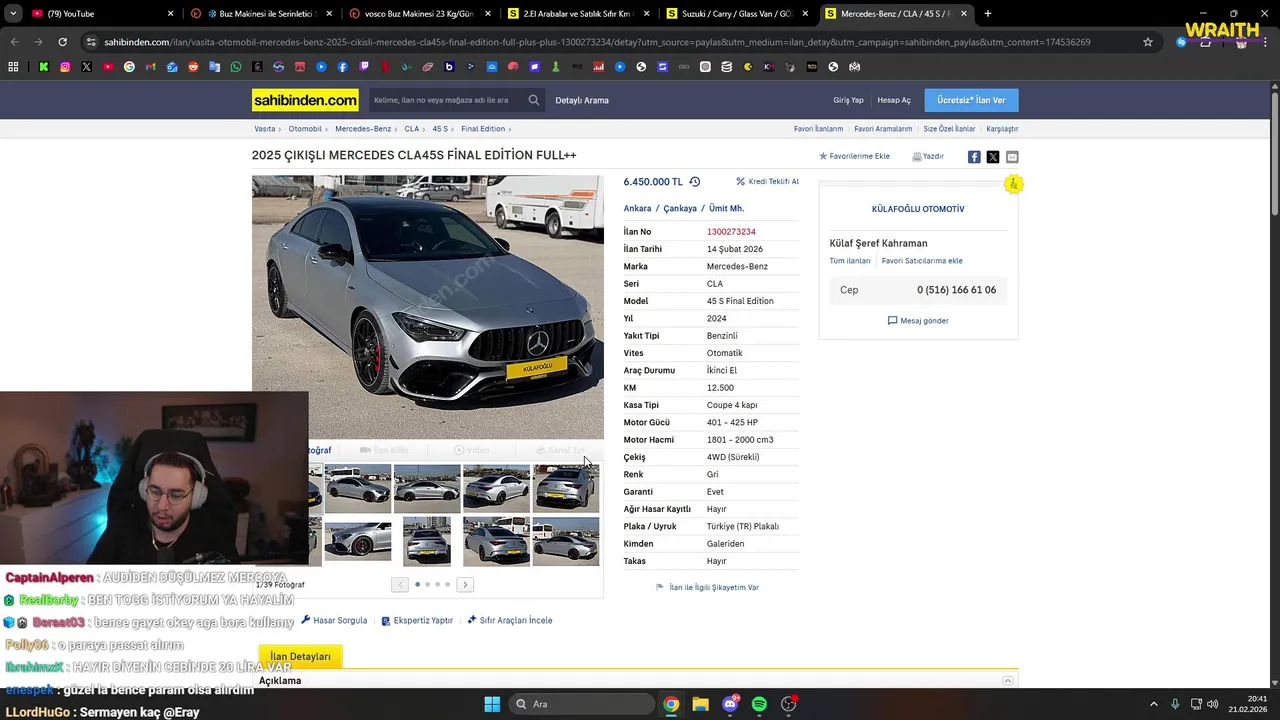This screenshot has width=1280, height=720.
Task: Open the KÜLAFOĞLU OTOMOTİV store link
Action: point(918,209)
